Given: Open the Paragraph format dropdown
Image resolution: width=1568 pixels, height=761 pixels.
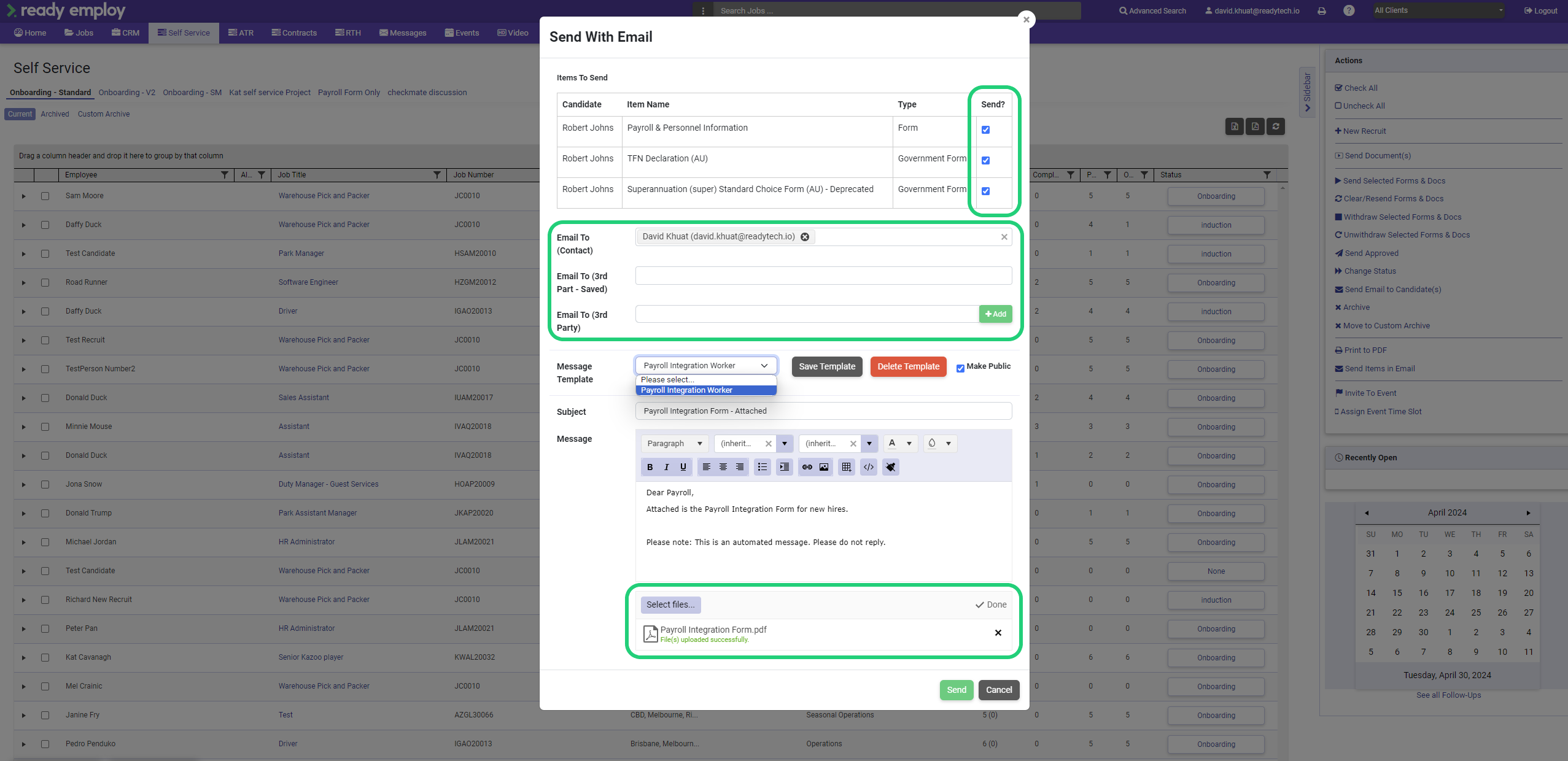Looking at the screenshot, I should click(x=675, y=444).
